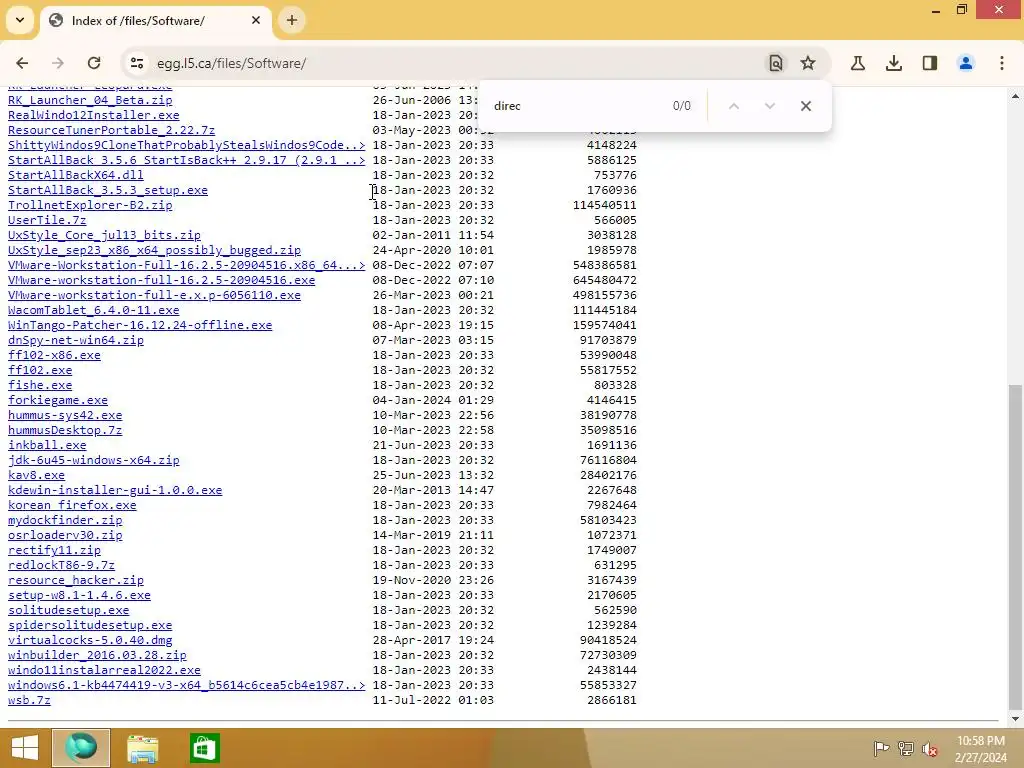Open StartAllBackX64.dll link

[76, 175]
